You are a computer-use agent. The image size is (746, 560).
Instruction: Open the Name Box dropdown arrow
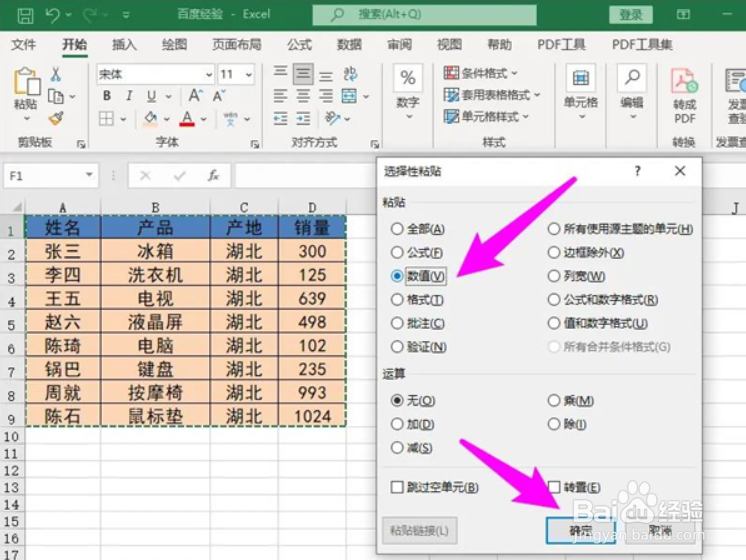[x=89, y=175]
